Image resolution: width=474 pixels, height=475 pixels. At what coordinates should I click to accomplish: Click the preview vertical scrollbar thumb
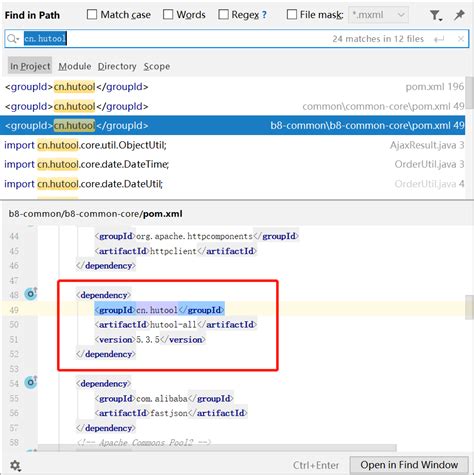(x=470, y=307)
